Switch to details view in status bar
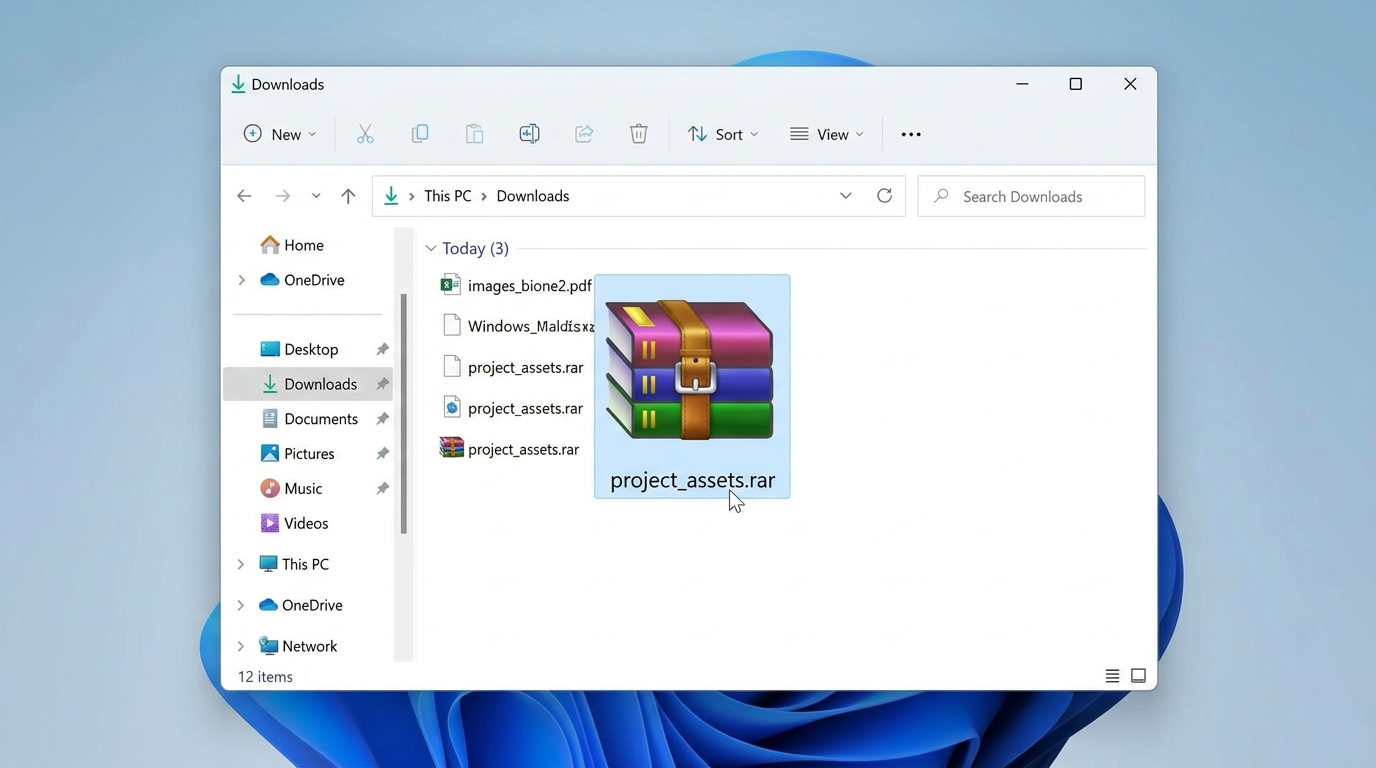This screenshot has height=768, width=1376. click(x=1112, y=676)
